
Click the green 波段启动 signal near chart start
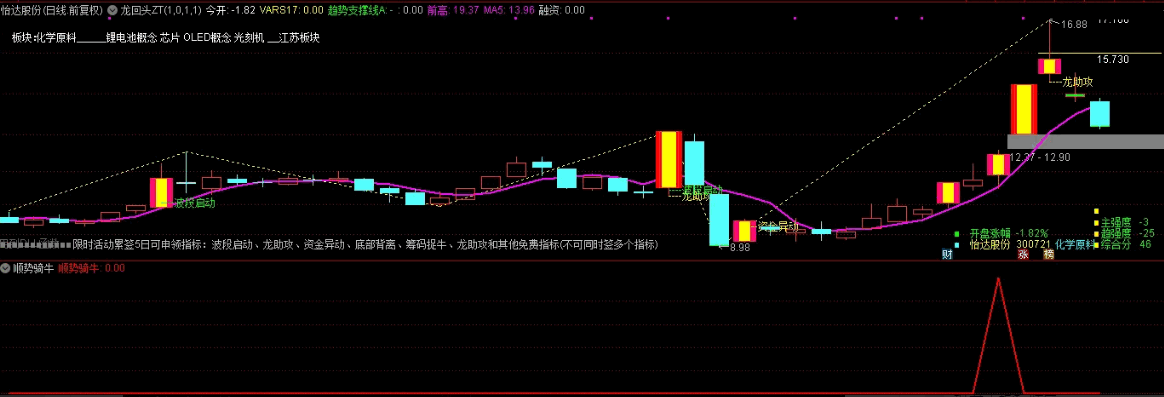195,203
